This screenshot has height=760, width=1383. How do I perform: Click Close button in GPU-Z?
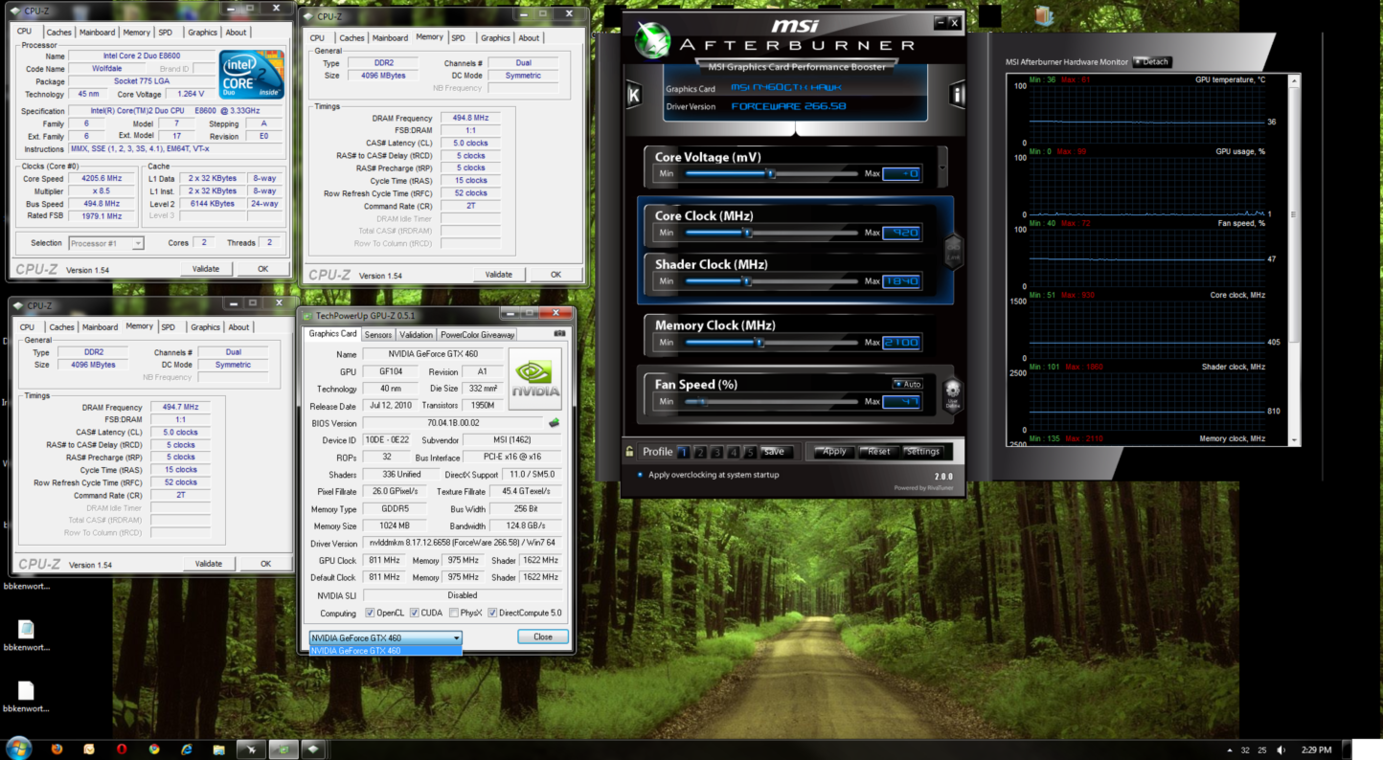tap(543, 637)
